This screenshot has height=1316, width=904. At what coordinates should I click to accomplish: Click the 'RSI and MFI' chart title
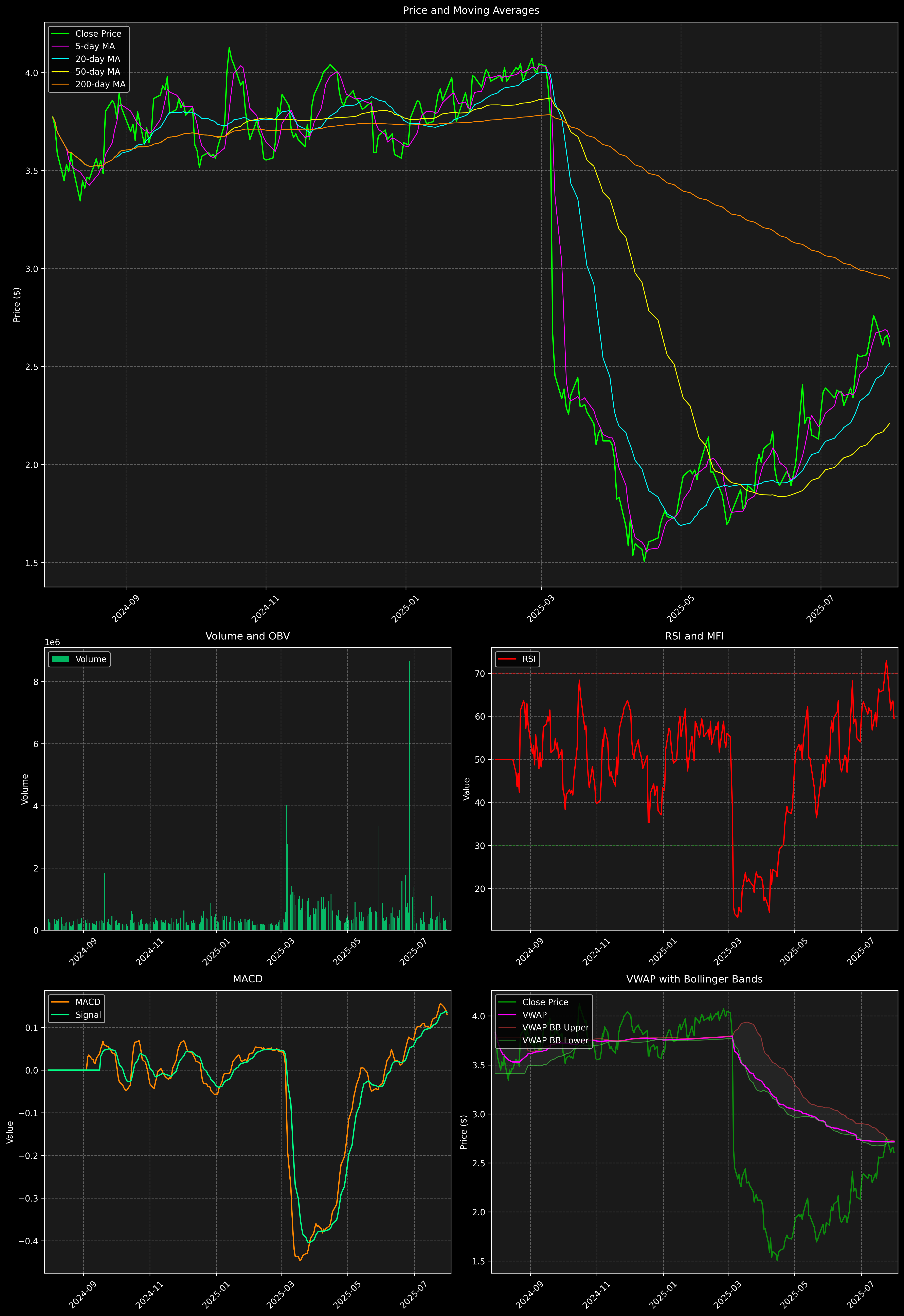pyautogui.click(x=694, y=636)
